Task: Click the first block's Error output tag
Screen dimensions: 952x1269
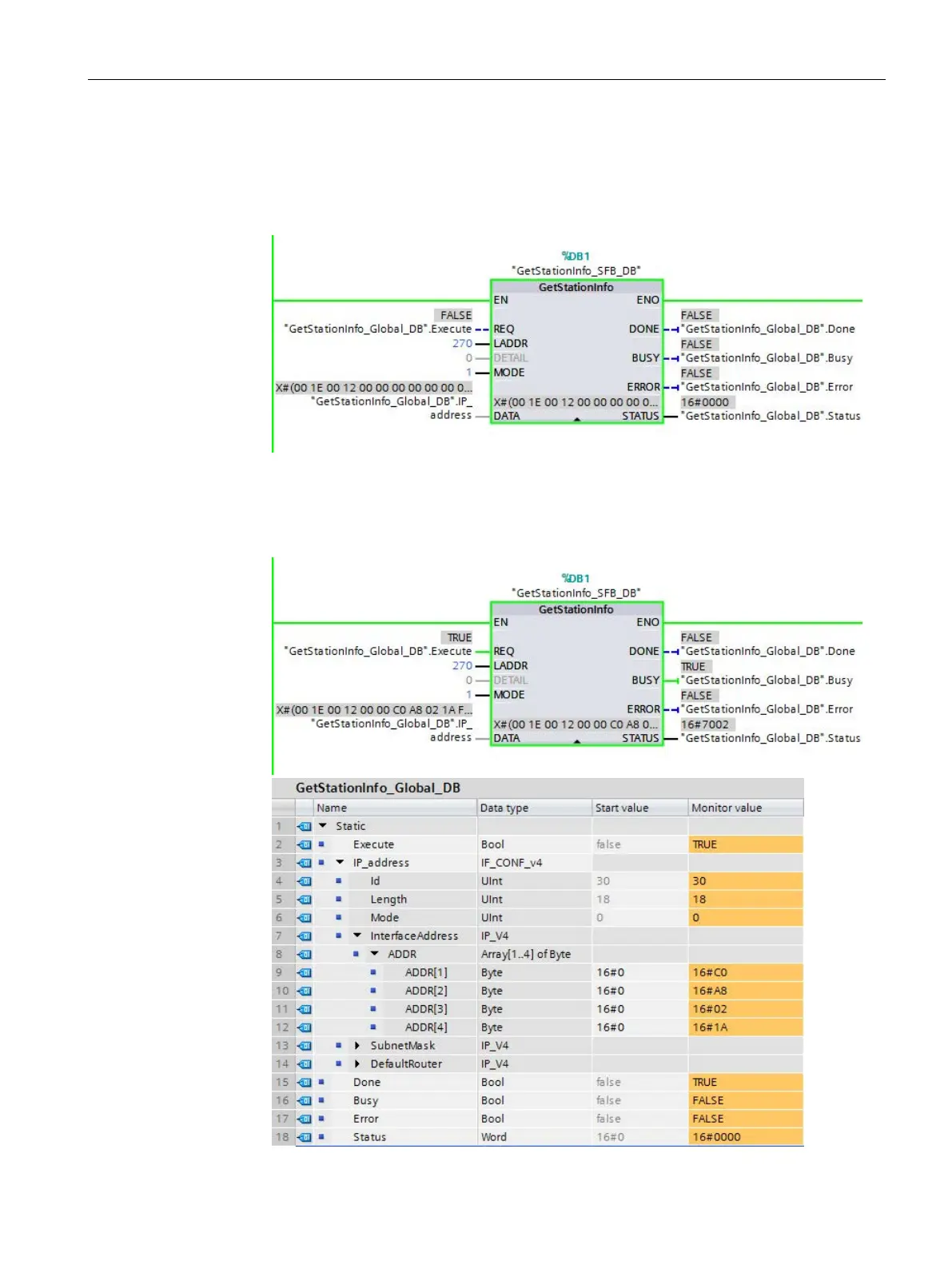Action: [767, 387]
